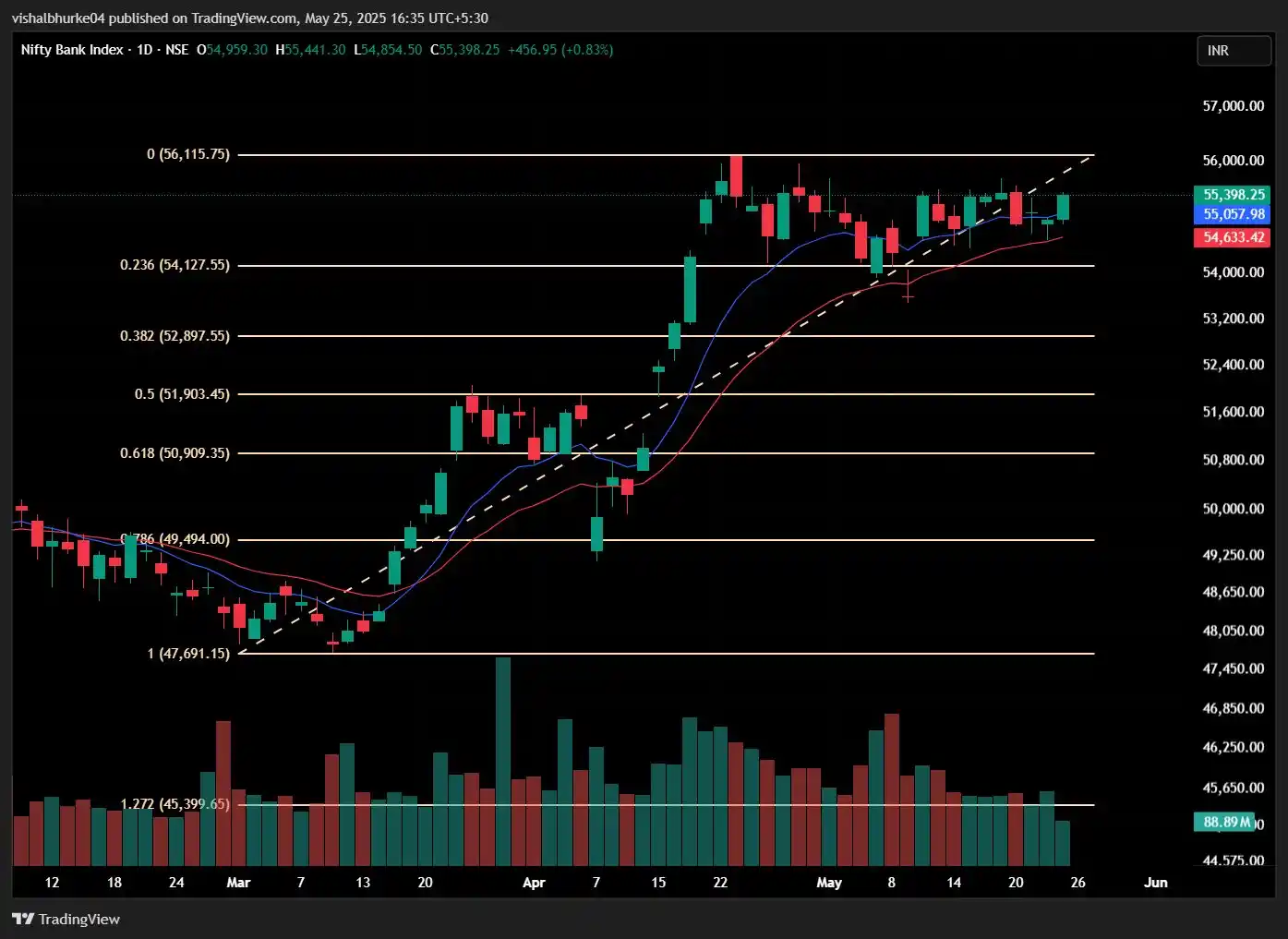Click the date label 15 on time axis
The image size is (1288, 939).
click(658, 883)
